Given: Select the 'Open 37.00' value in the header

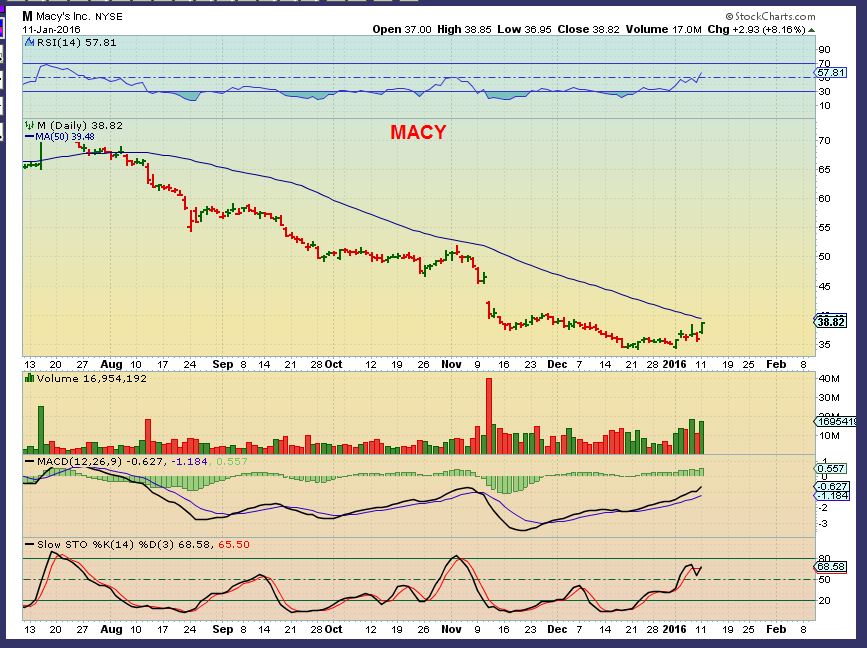Looking at the screenshot, I should click(401, 29).
